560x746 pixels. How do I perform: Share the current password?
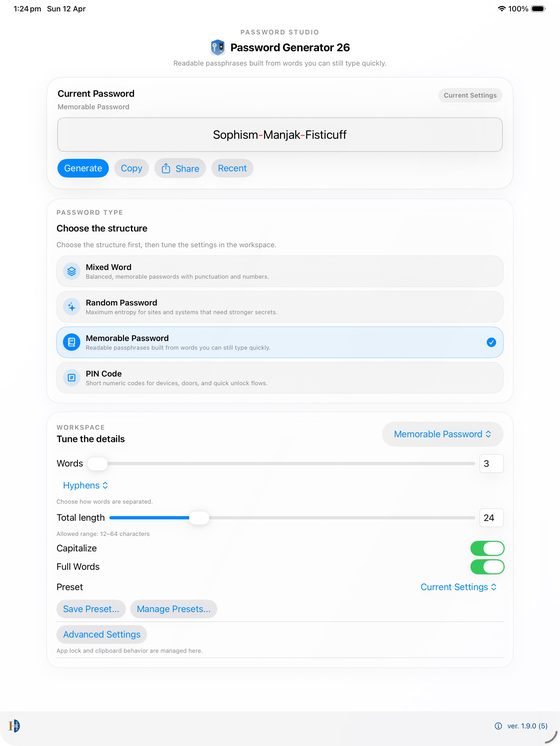coord(180,168)
